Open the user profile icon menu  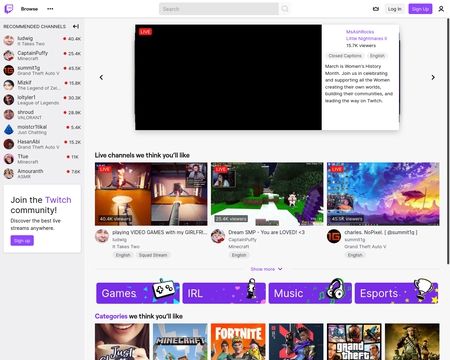[x=441, y=9]
